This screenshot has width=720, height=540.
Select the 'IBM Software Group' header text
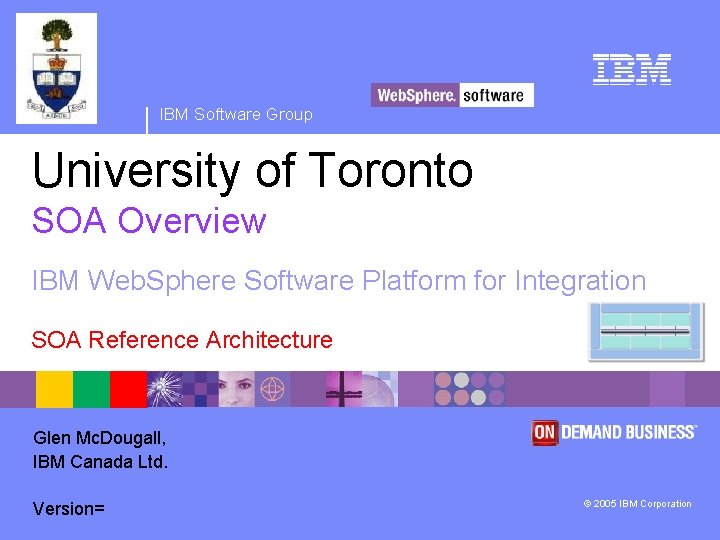[x=236, y=114]
